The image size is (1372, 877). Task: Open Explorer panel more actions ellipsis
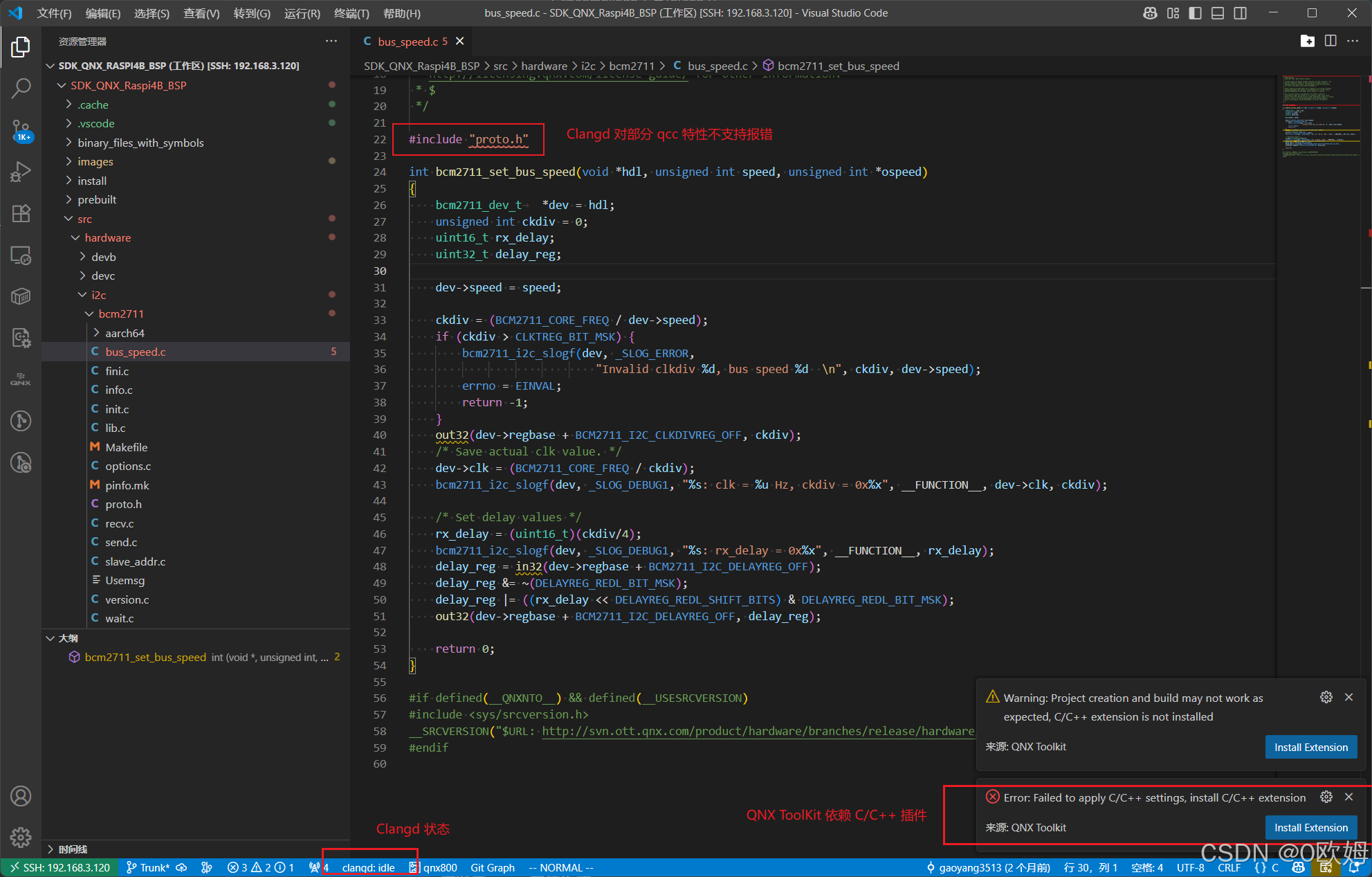331,41
